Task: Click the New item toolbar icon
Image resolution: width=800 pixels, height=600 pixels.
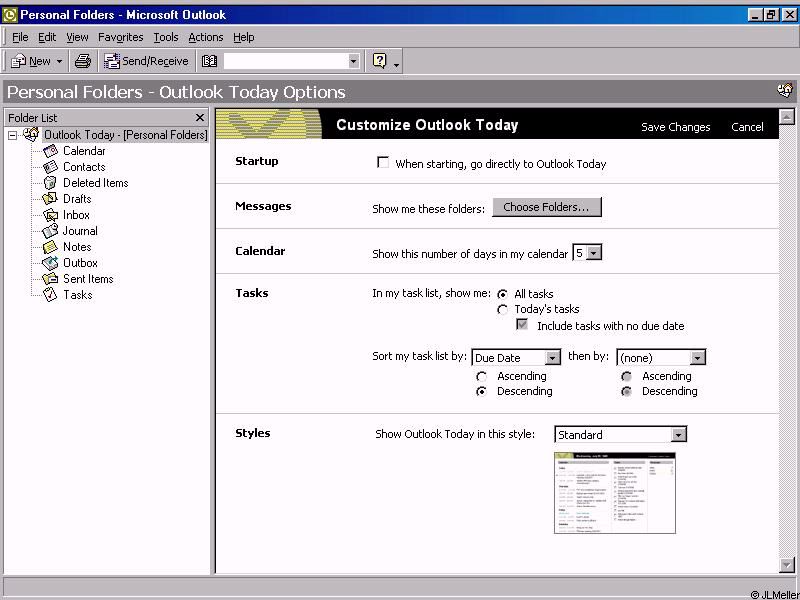Action: click(x=18, y=61)
